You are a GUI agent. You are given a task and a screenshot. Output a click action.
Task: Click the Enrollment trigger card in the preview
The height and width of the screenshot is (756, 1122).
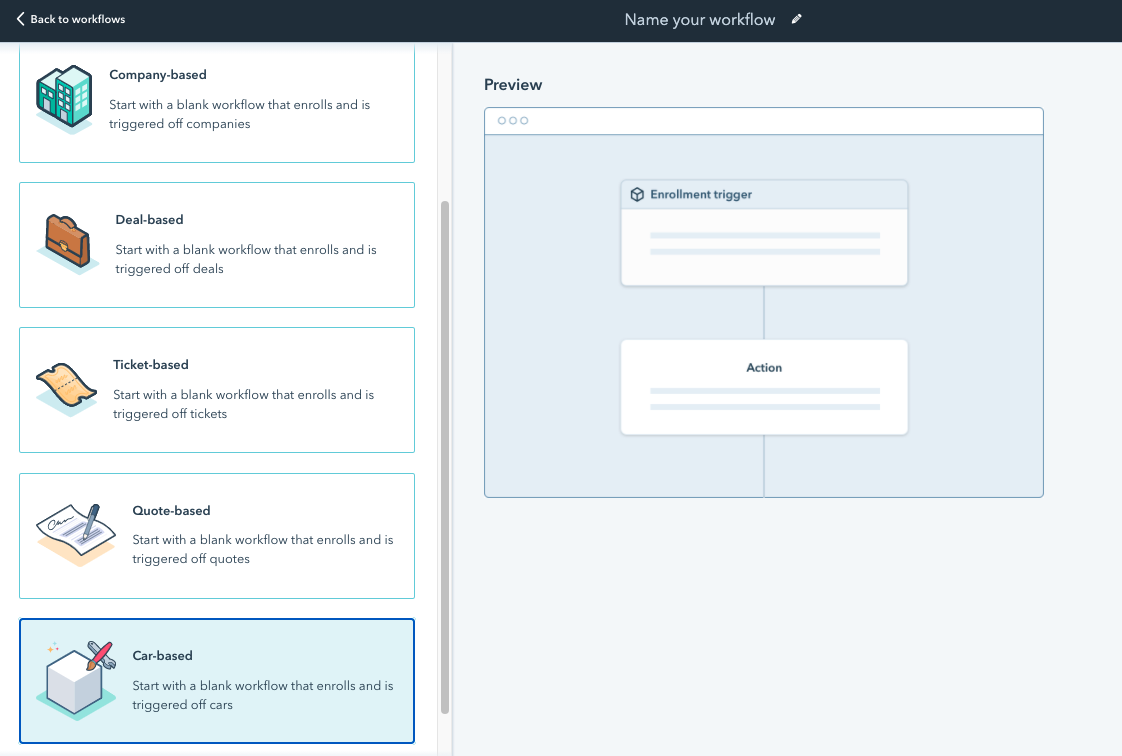tap(764, 232)
